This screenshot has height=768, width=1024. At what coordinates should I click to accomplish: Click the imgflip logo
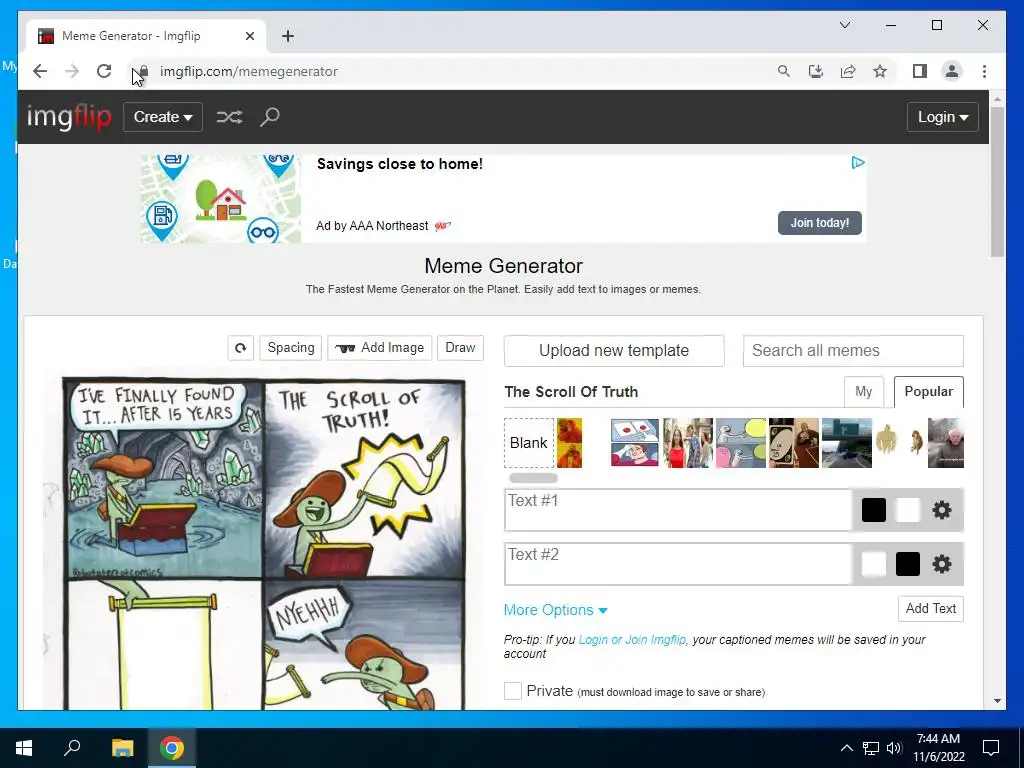tap(69, 117)
